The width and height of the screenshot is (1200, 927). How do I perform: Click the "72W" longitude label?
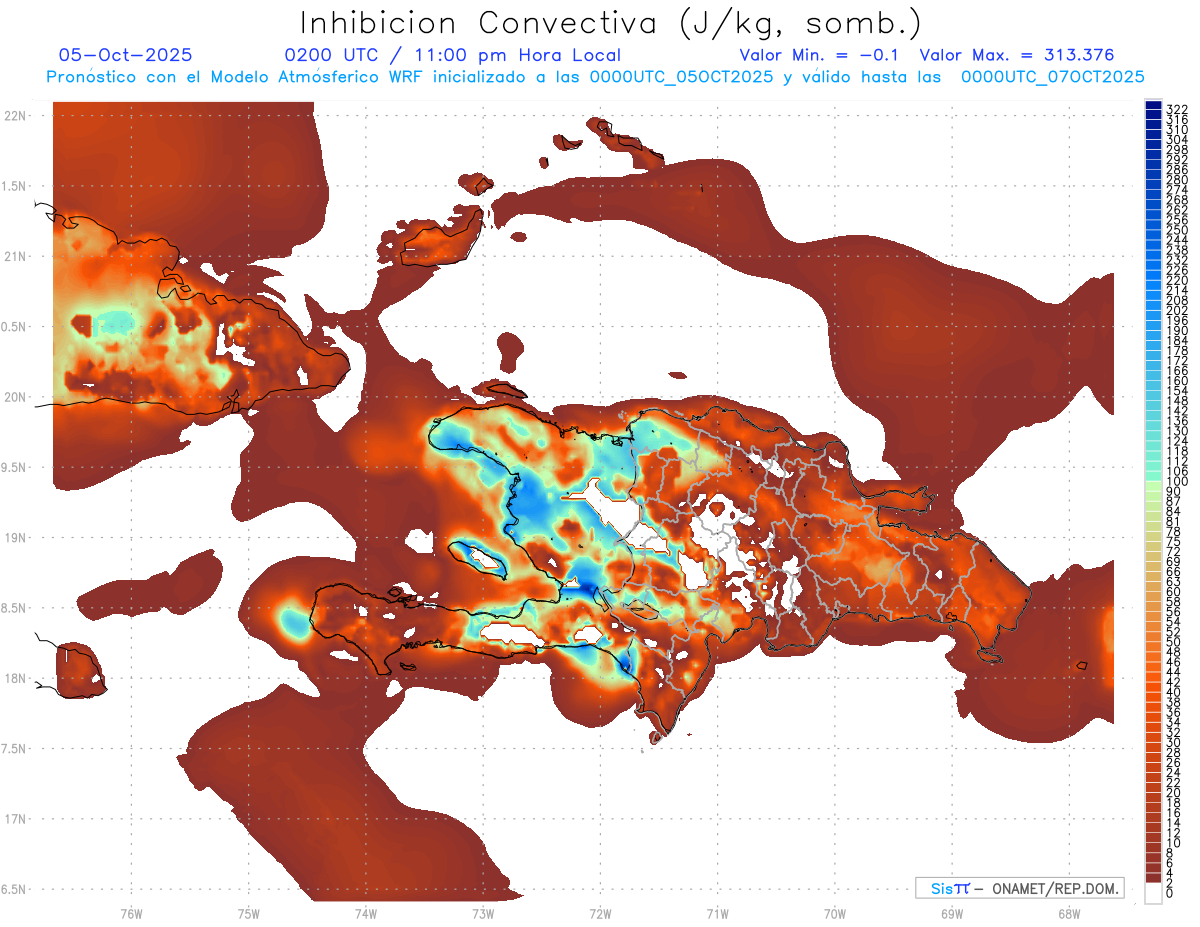(x=600, y=913)
